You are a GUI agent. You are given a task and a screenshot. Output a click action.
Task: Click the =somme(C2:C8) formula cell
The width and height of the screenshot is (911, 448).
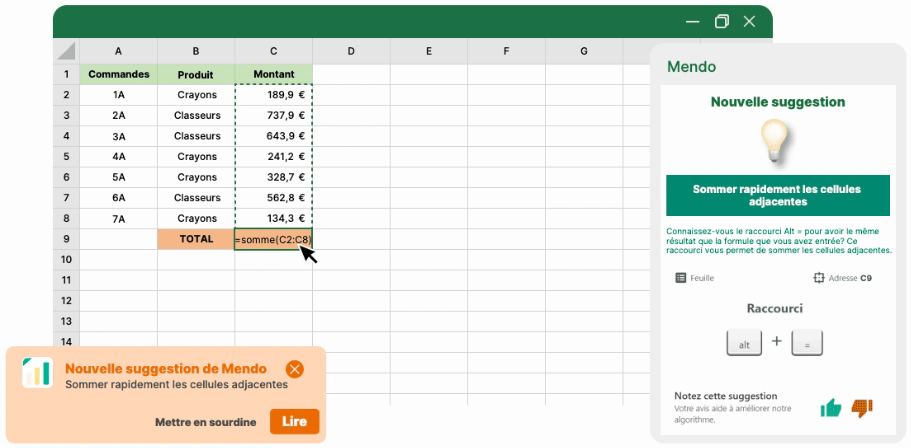pos(274,239)
